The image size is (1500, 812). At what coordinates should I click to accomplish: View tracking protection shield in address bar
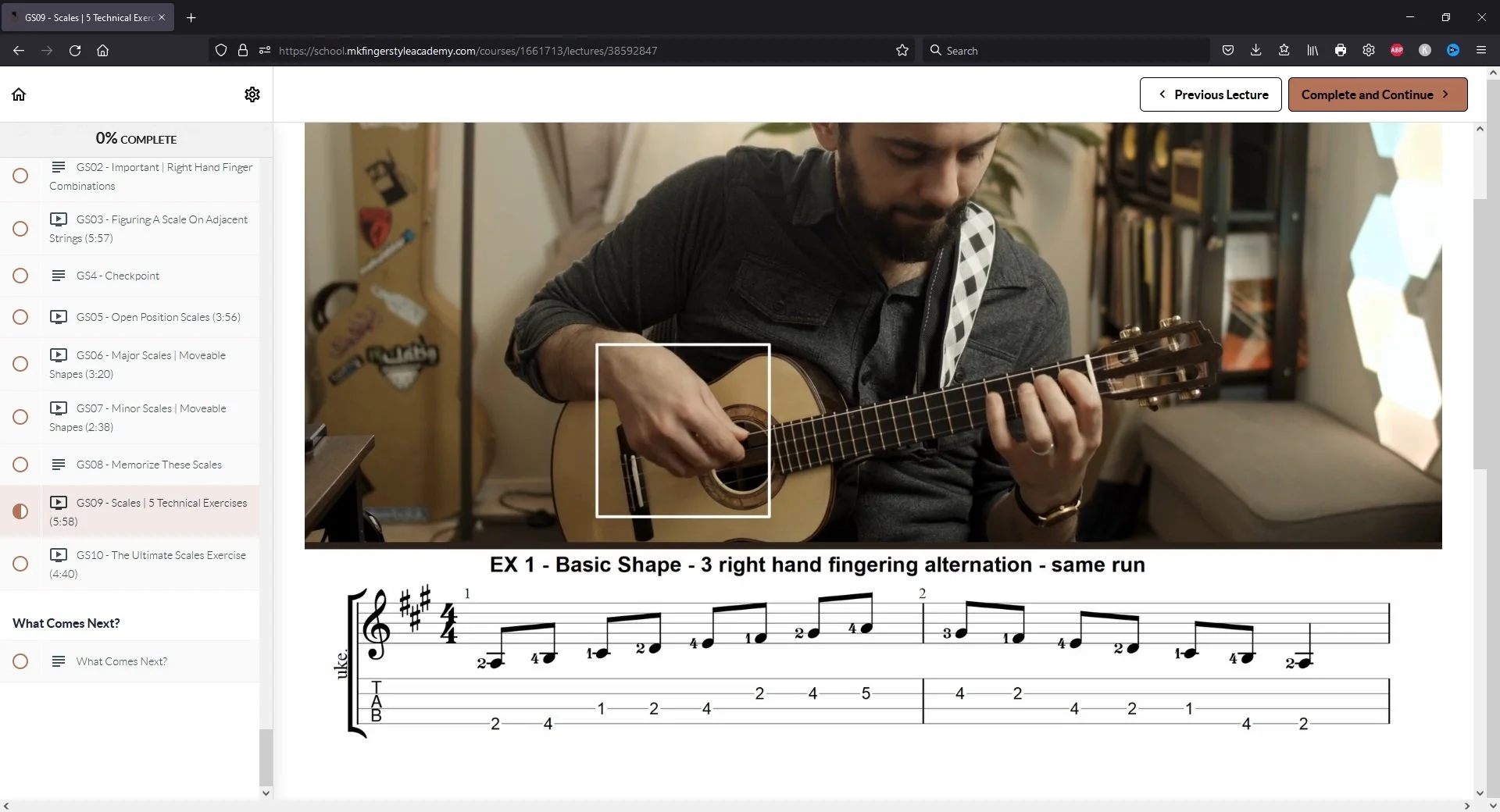click(221, 50)
